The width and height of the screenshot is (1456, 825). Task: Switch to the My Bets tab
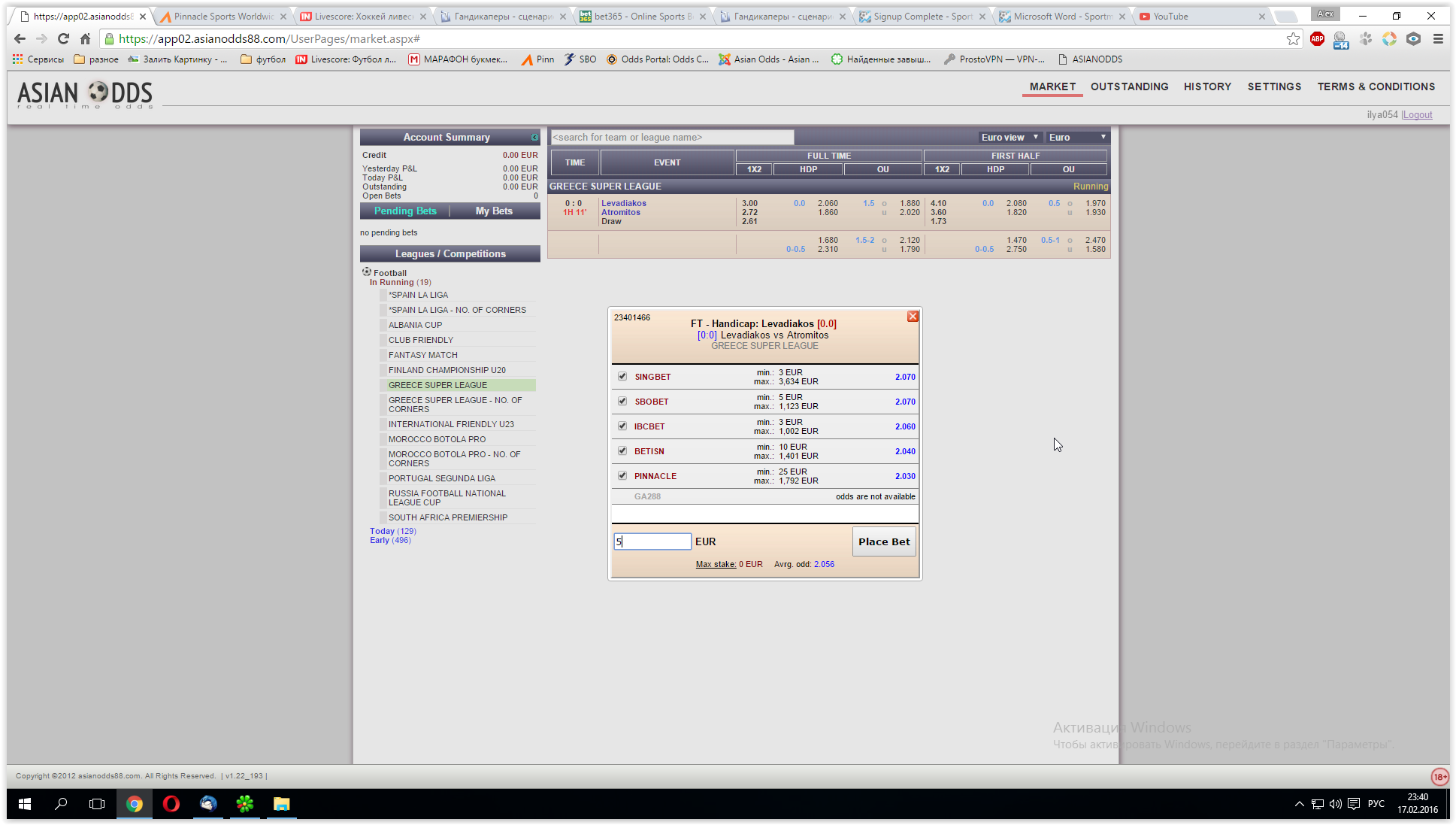(494, 211)
